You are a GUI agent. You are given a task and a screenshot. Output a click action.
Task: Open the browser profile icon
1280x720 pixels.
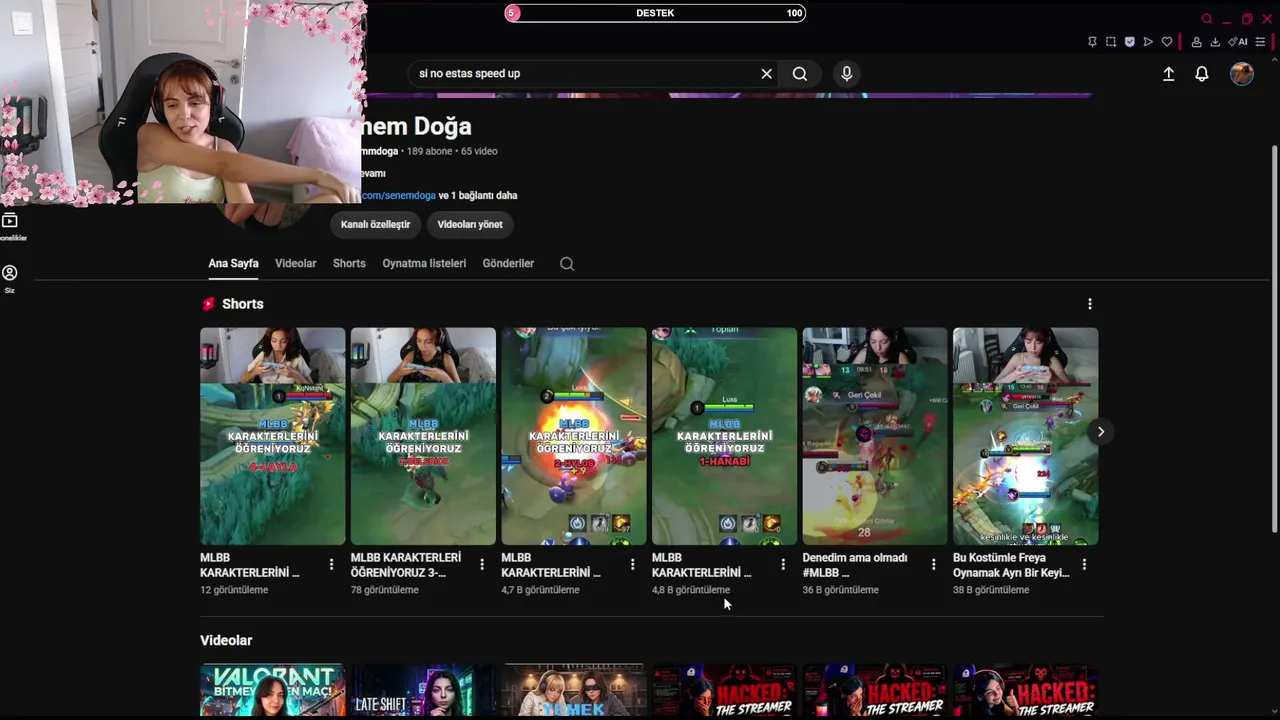pos(1196,42)
